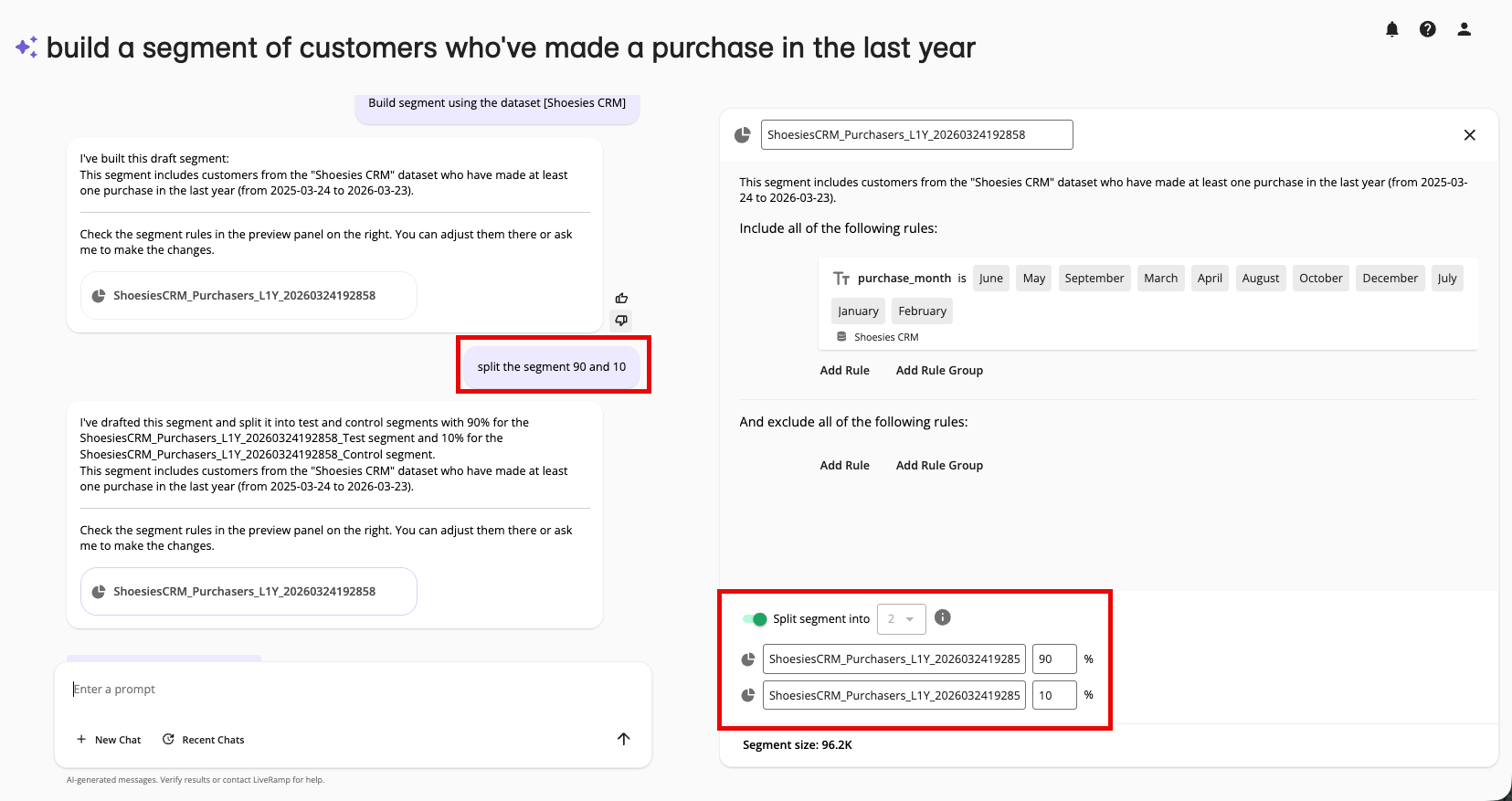The image size is (1512, 801).
Task: Click the thumbs down feedback icon
Action: pos(621,321)
